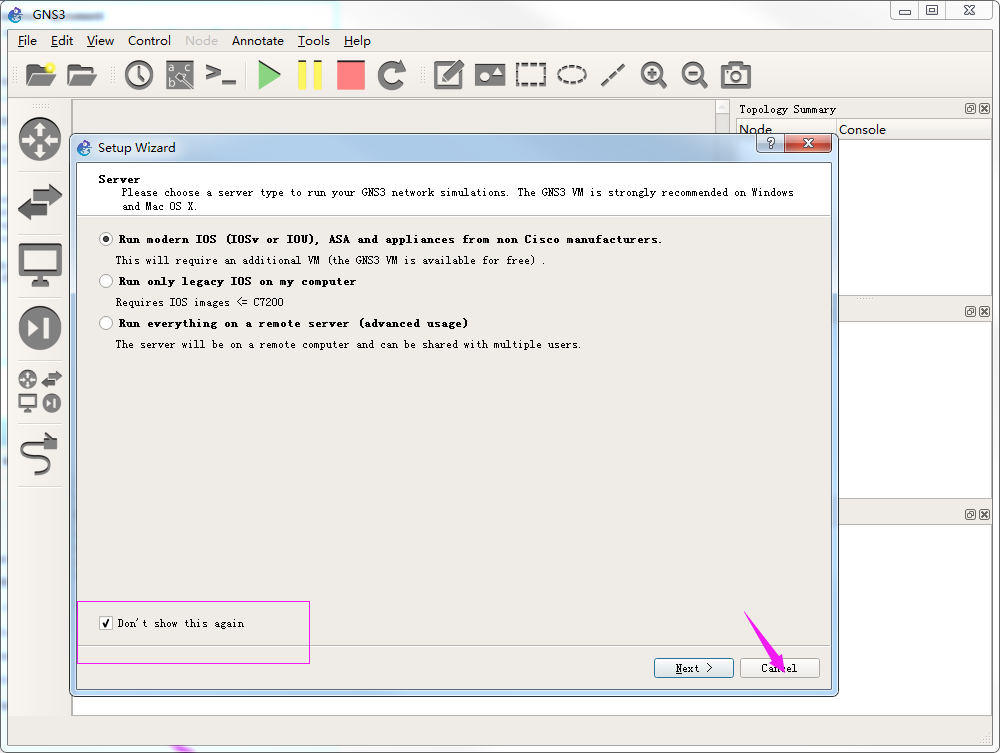Image resolution: width=1000 pixels, height=753 pixels.
Task: Browse routers in device sidebar
Action: coord(40,138)
